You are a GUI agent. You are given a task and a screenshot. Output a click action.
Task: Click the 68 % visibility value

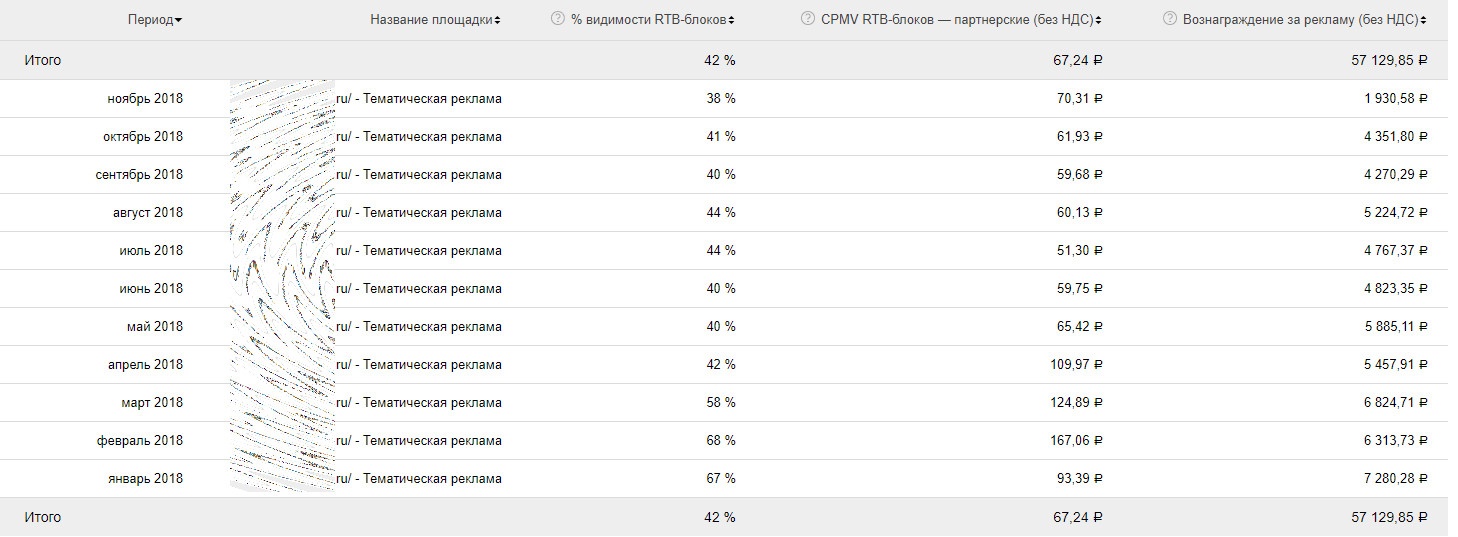[x=720, y=441]
